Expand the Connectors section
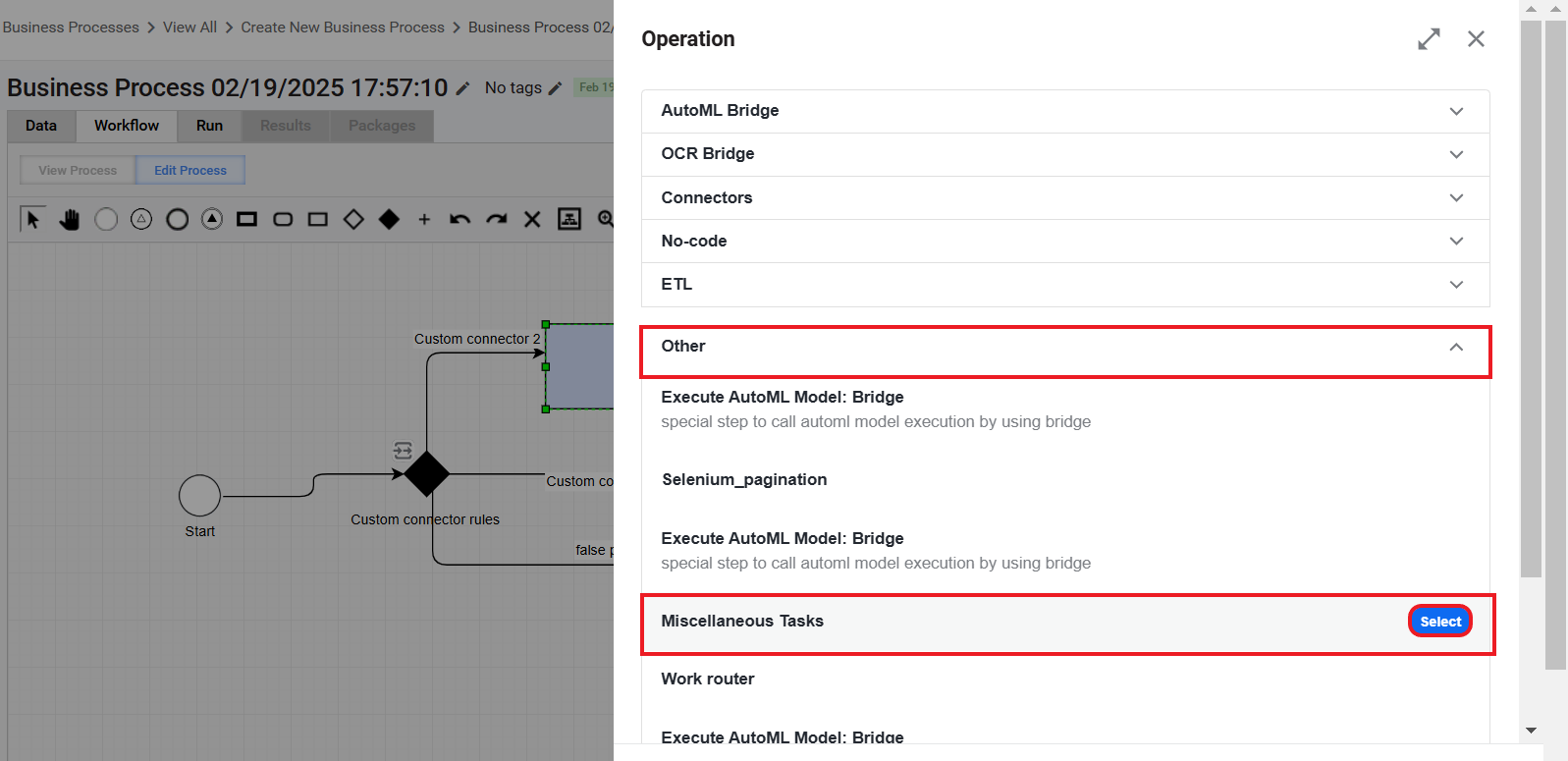This screenshot has width=1568, height=761. (1065, 197)
